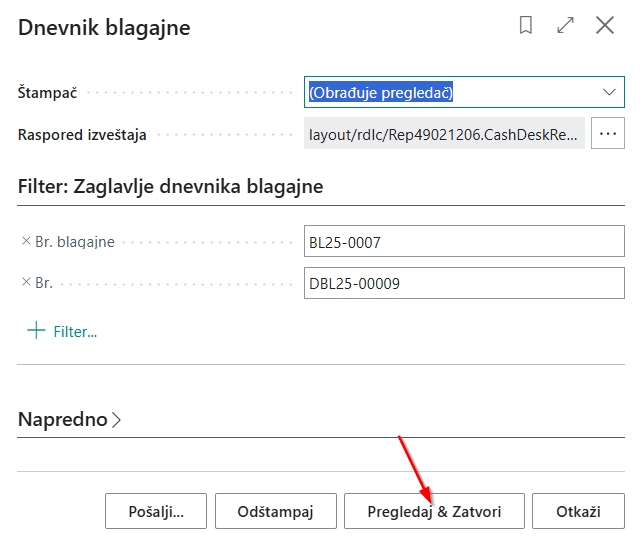This screenshot has width=643, height=546.
Task: Remove the Br. filter with X
Action: [x=26, y=282]
